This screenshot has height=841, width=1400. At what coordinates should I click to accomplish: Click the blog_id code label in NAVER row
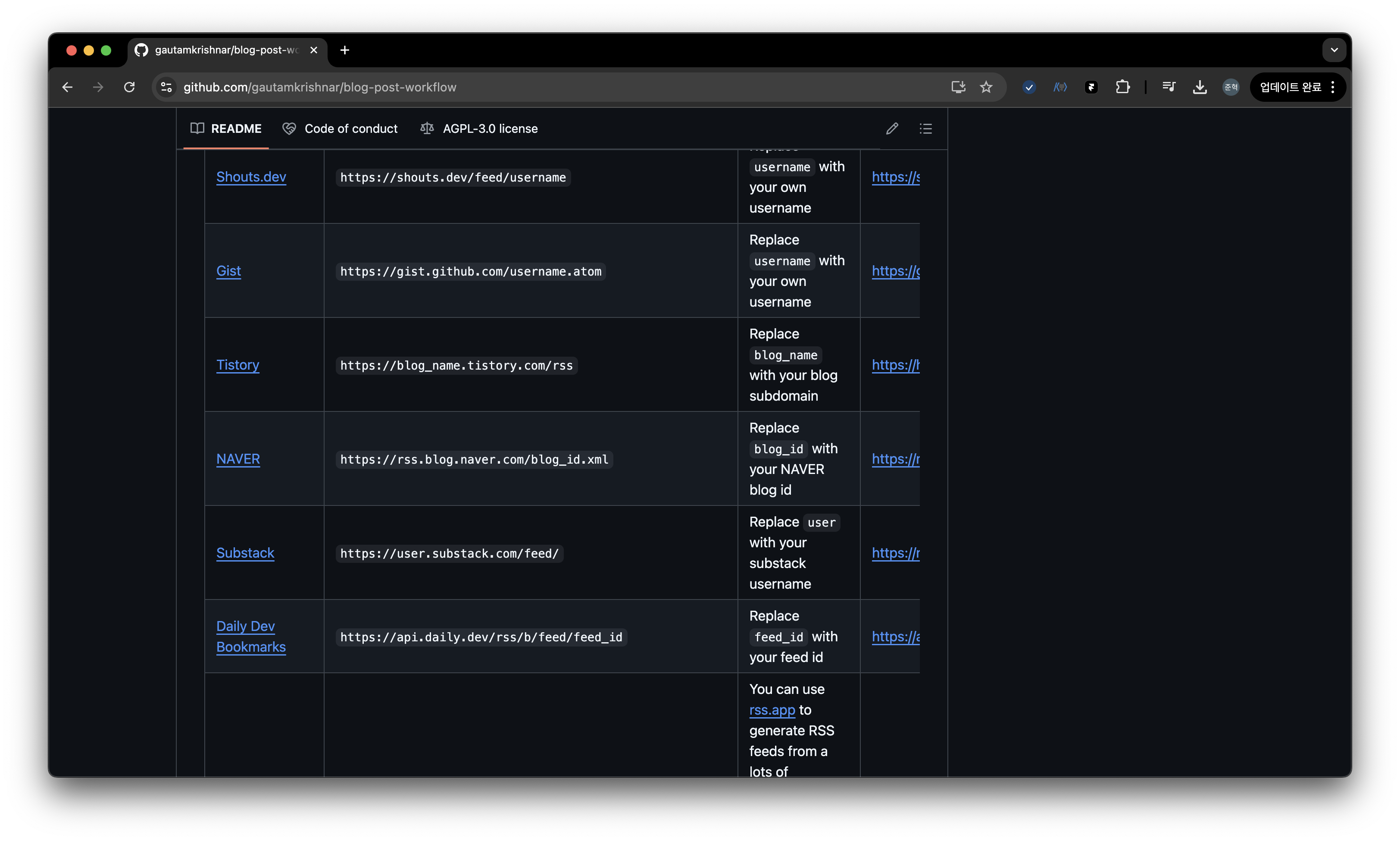pos(779,449)
